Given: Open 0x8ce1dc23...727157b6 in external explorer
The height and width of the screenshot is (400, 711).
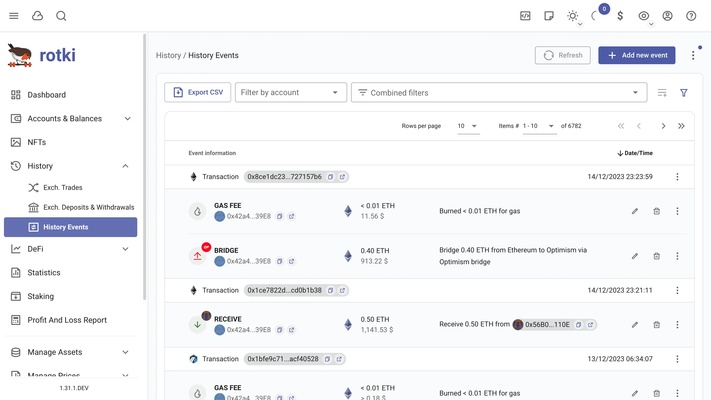Looking at the screenshot, I should tap(342, 177).
